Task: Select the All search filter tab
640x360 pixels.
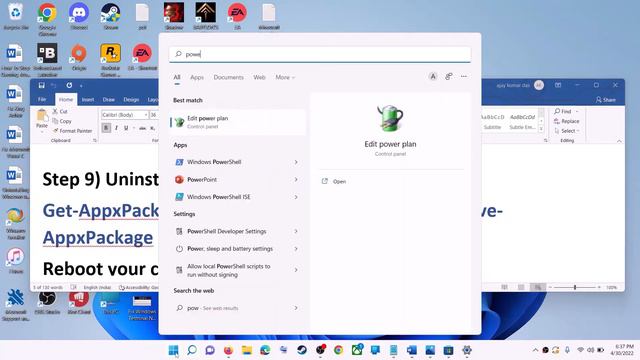Action: 177,77
